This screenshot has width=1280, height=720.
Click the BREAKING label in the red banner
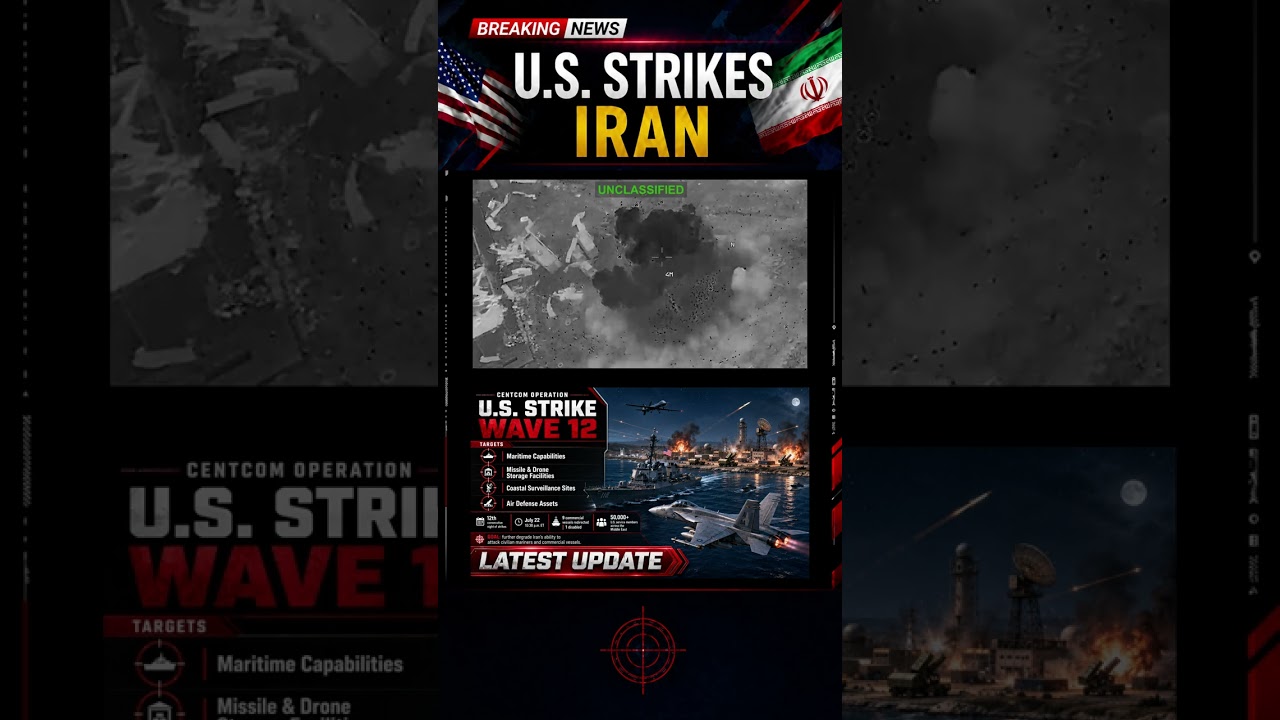pos(519,29)
